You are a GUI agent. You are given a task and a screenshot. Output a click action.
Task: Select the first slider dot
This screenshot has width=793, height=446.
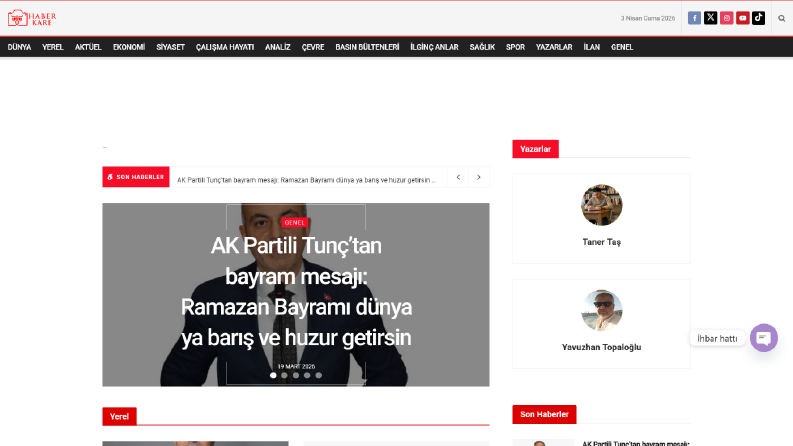[273, 375]
